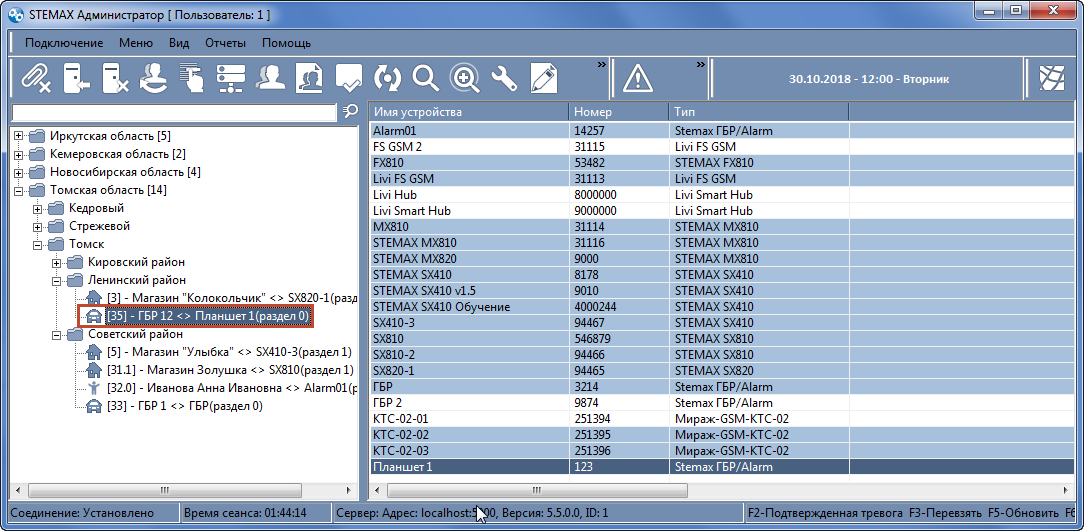
Task: Open the server network icon
Action: [x=232, y=78]
